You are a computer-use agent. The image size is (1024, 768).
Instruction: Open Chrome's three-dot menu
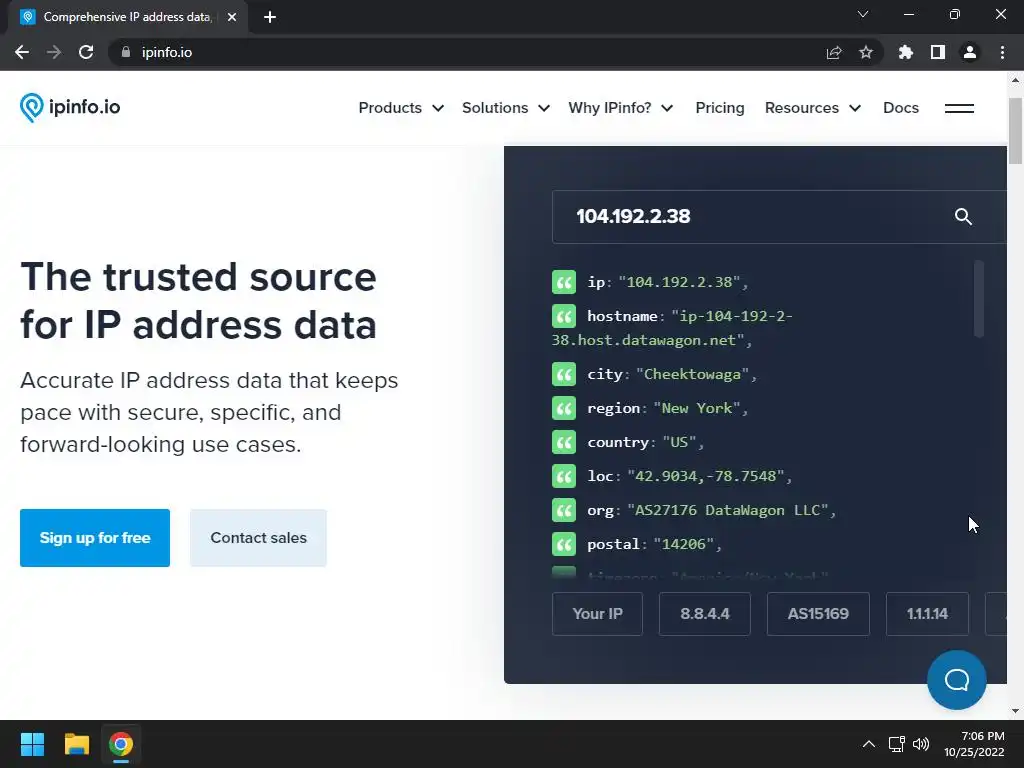[x=1002, y=52]
